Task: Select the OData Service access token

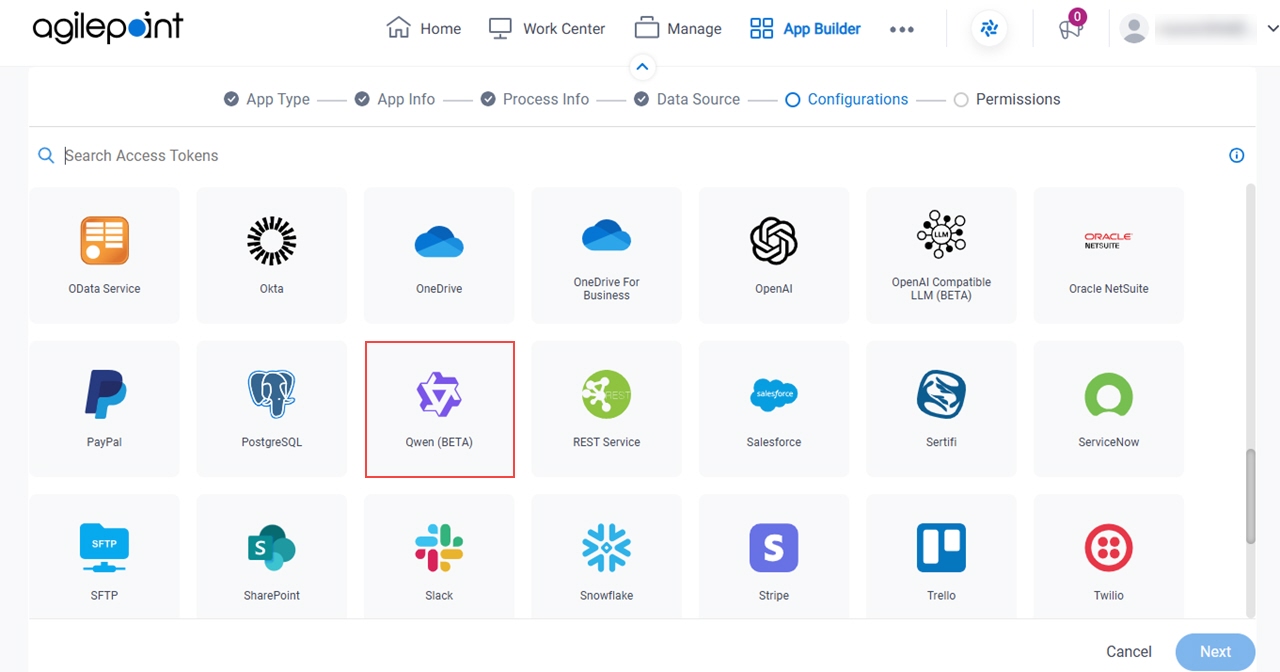Action: (x=105, y=255)
